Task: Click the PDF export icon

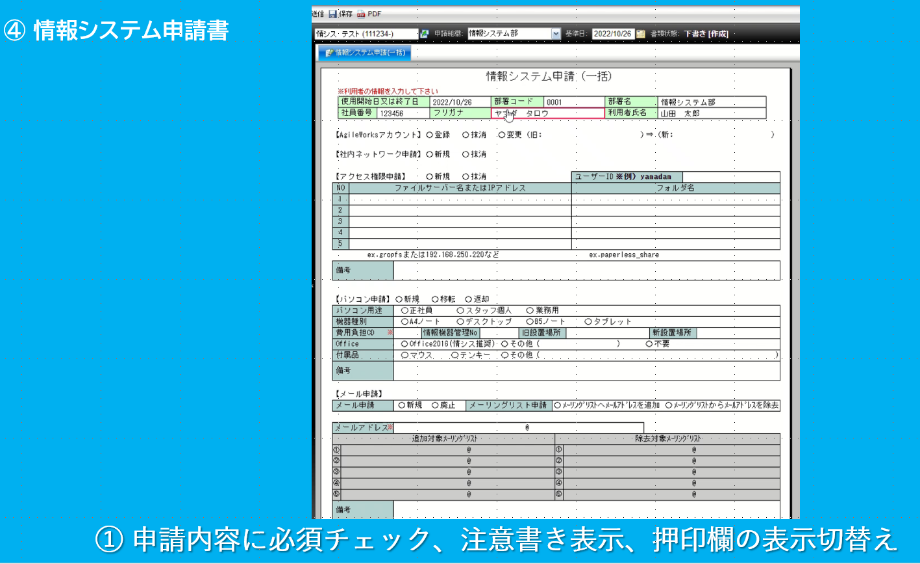Action: (360, 13)
